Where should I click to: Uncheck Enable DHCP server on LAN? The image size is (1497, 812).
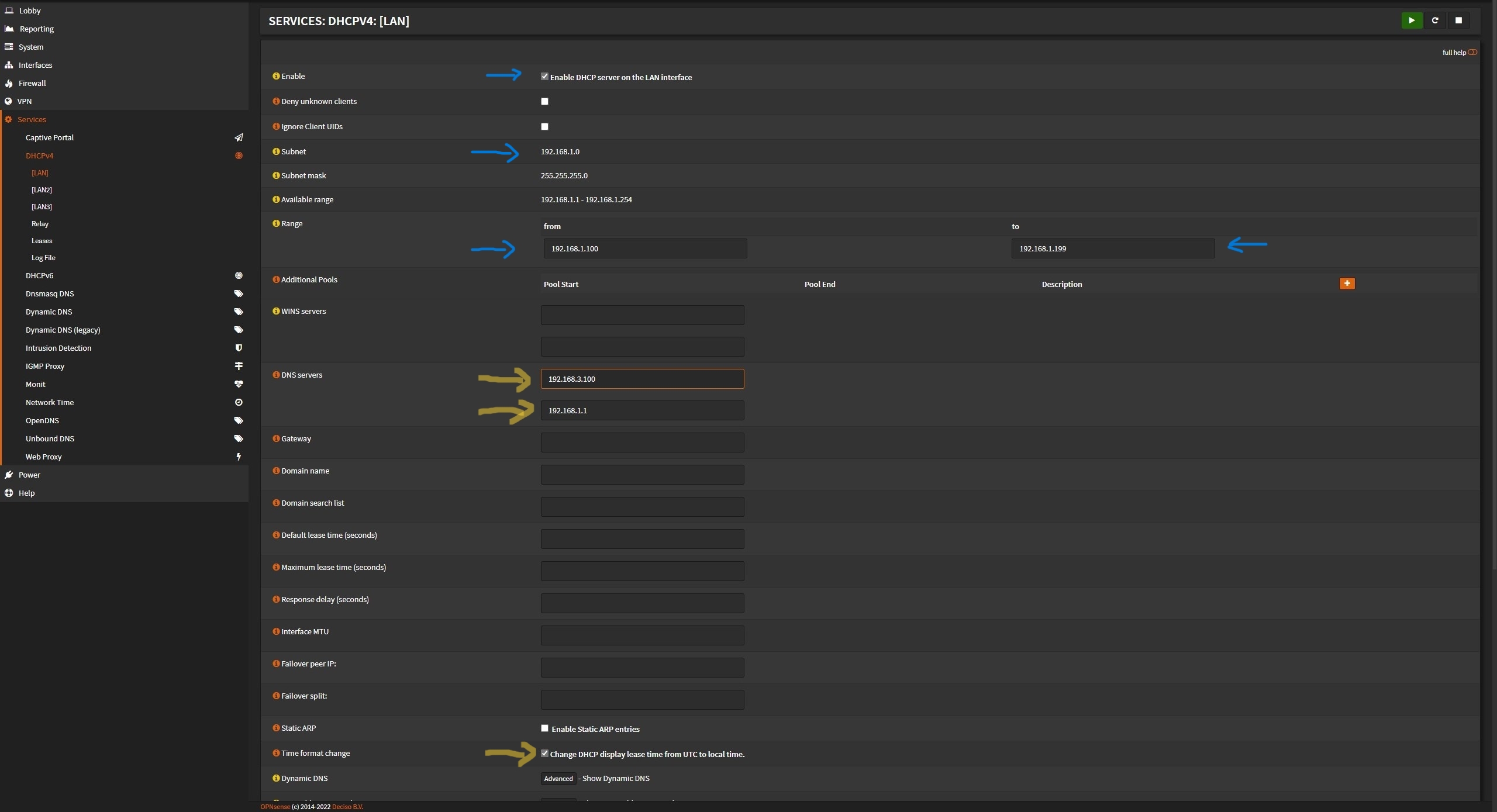point(544,77)
